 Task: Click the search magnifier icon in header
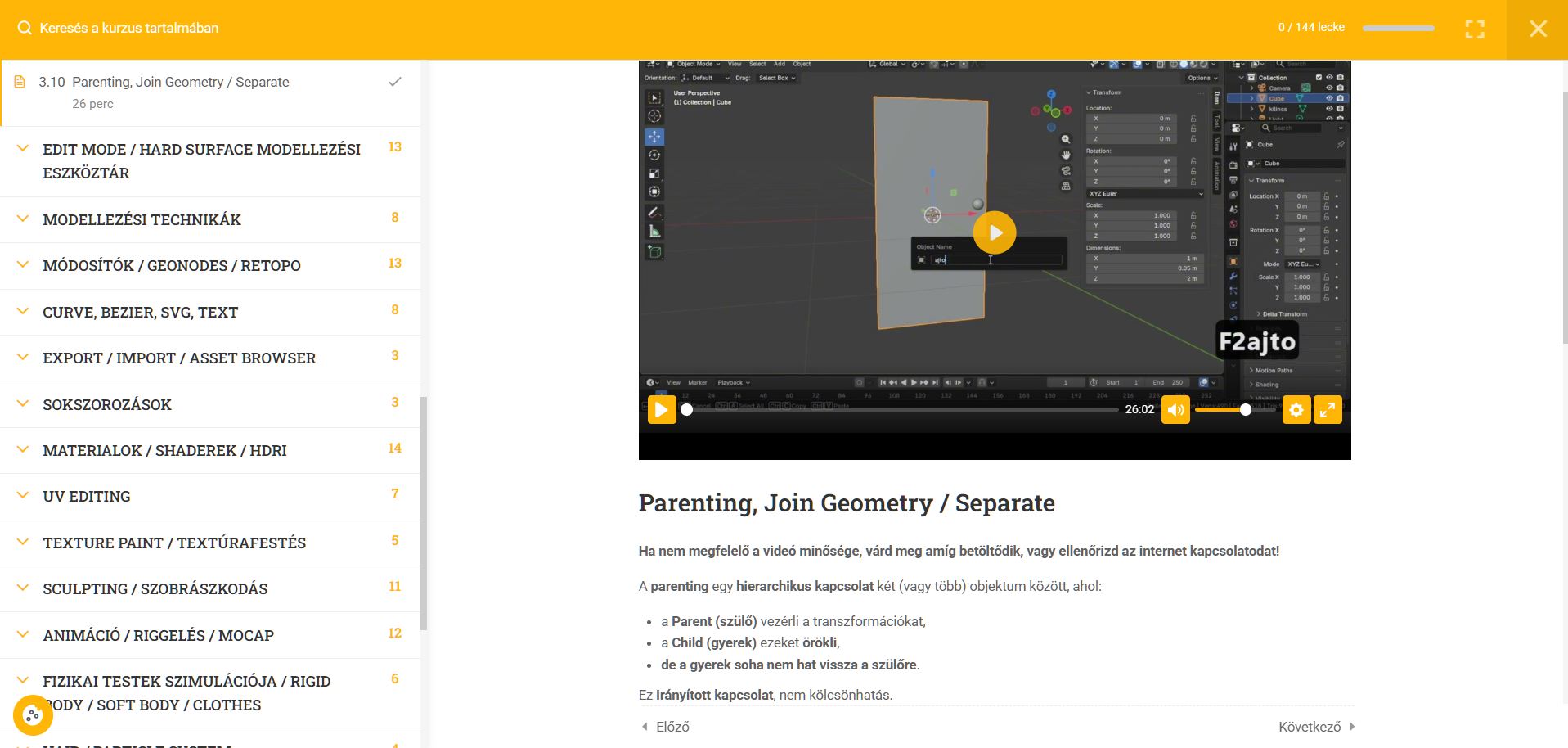[25, 28]
